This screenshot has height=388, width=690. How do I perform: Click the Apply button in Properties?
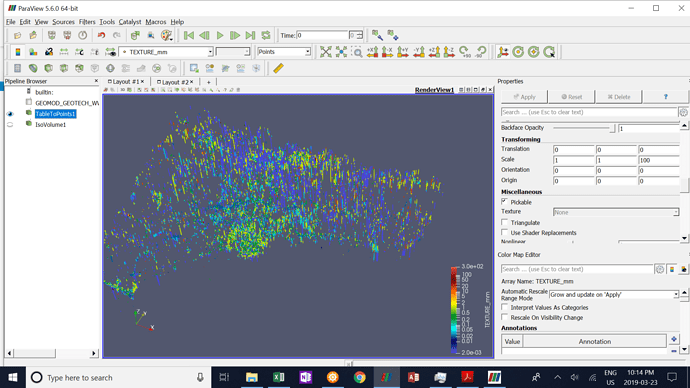tap(525, 97)
